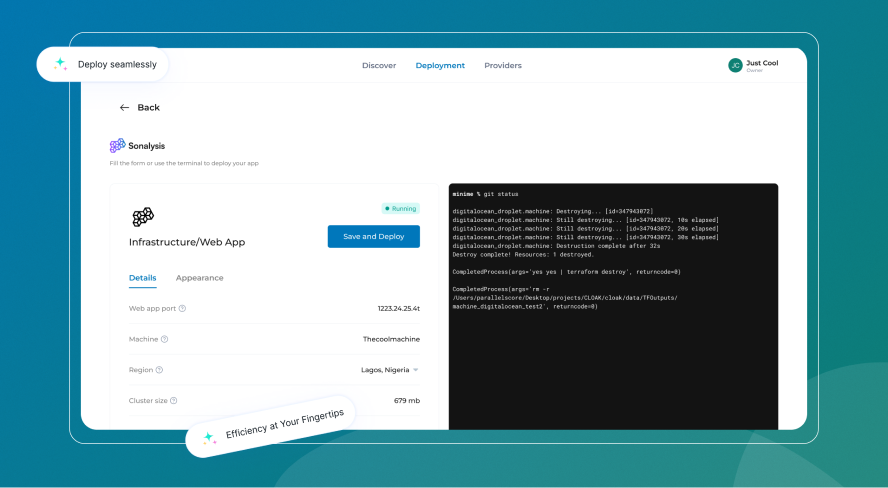
Task: Click the Back link text
Action: 148,108
